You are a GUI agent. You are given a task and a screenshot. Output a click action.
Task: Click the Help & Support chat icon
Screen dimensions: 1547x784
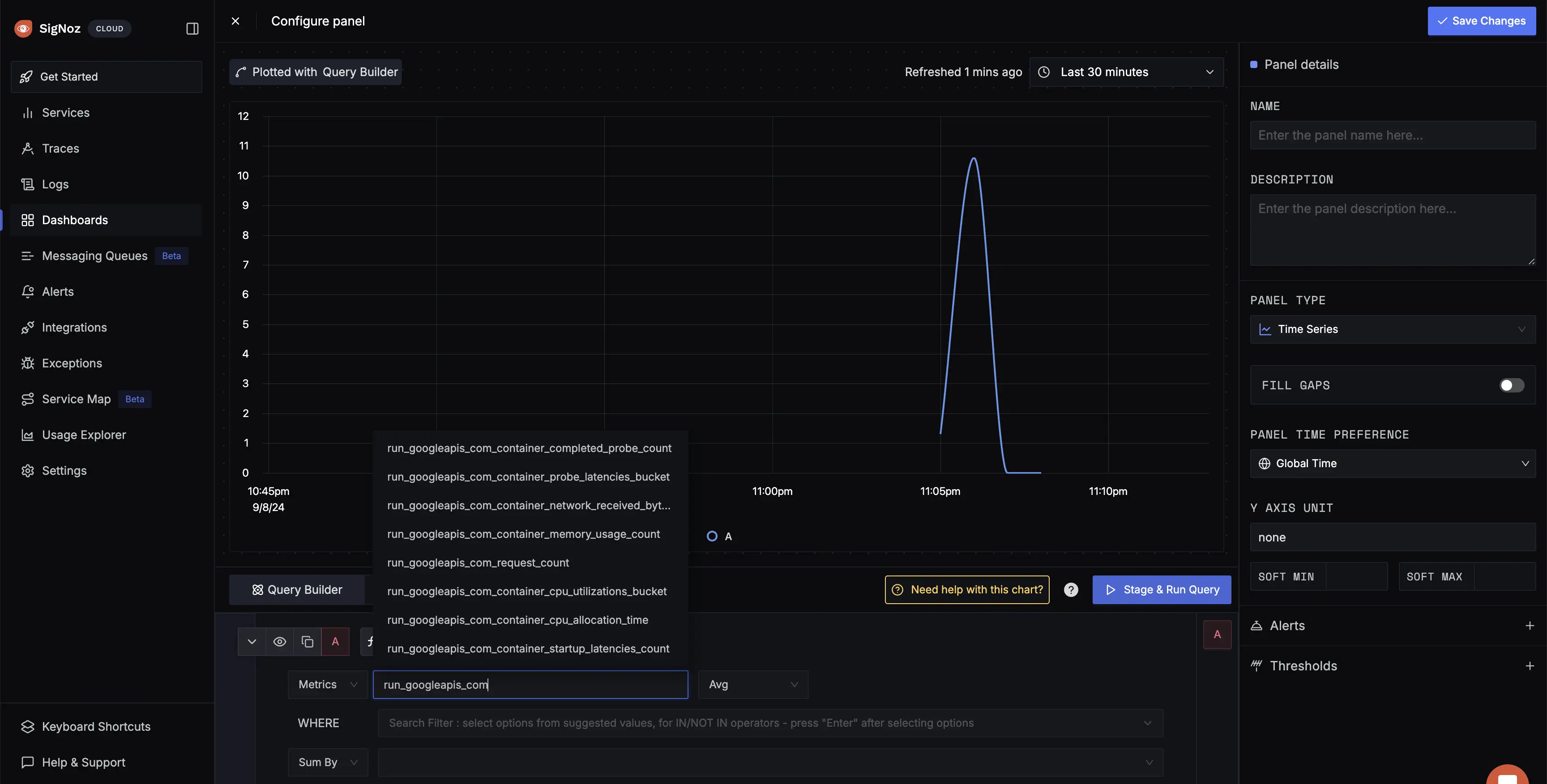pos(28,763)
